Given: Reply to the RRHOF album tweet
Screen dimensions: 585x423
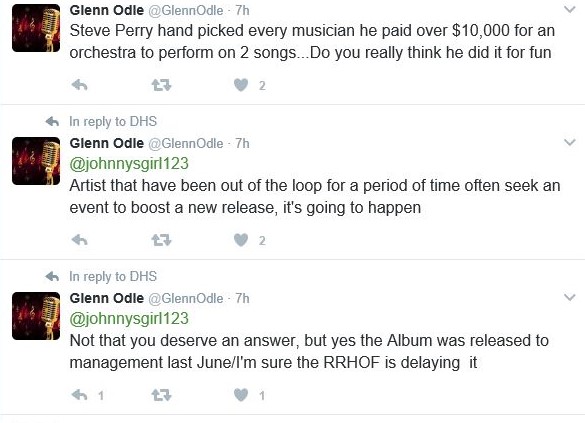Looking at the screenshot, I should (79, 395).
